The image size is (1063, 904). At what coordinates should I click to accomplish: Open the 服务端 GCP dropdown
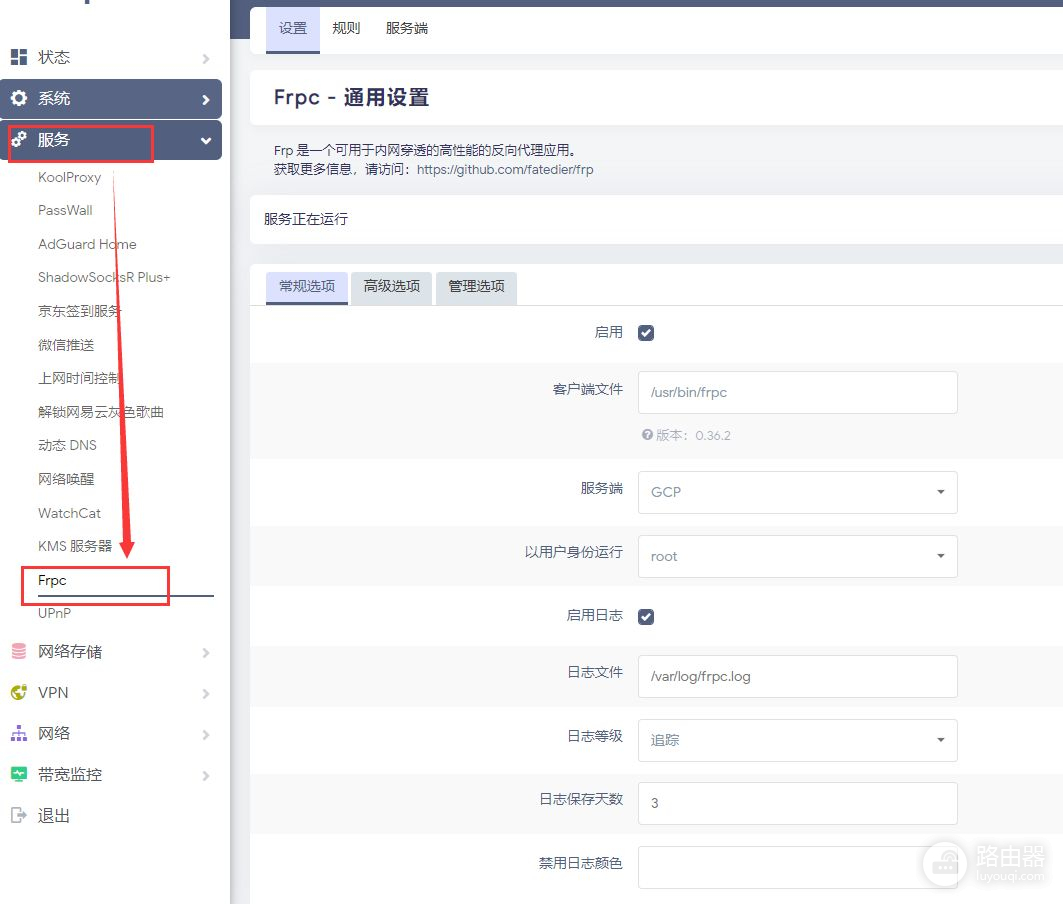tap(797, 492)
